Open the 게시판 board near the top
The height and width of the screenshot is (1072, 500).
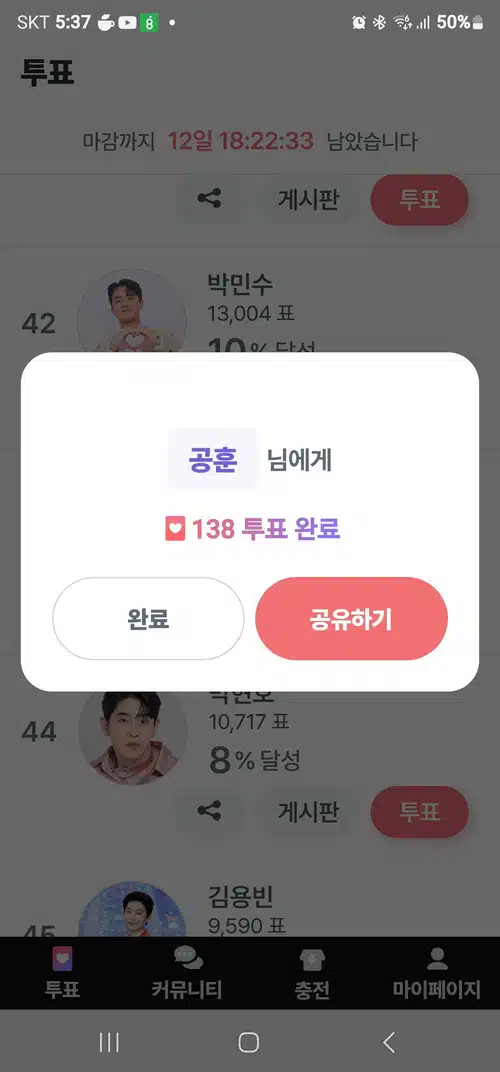coord(308,200)
